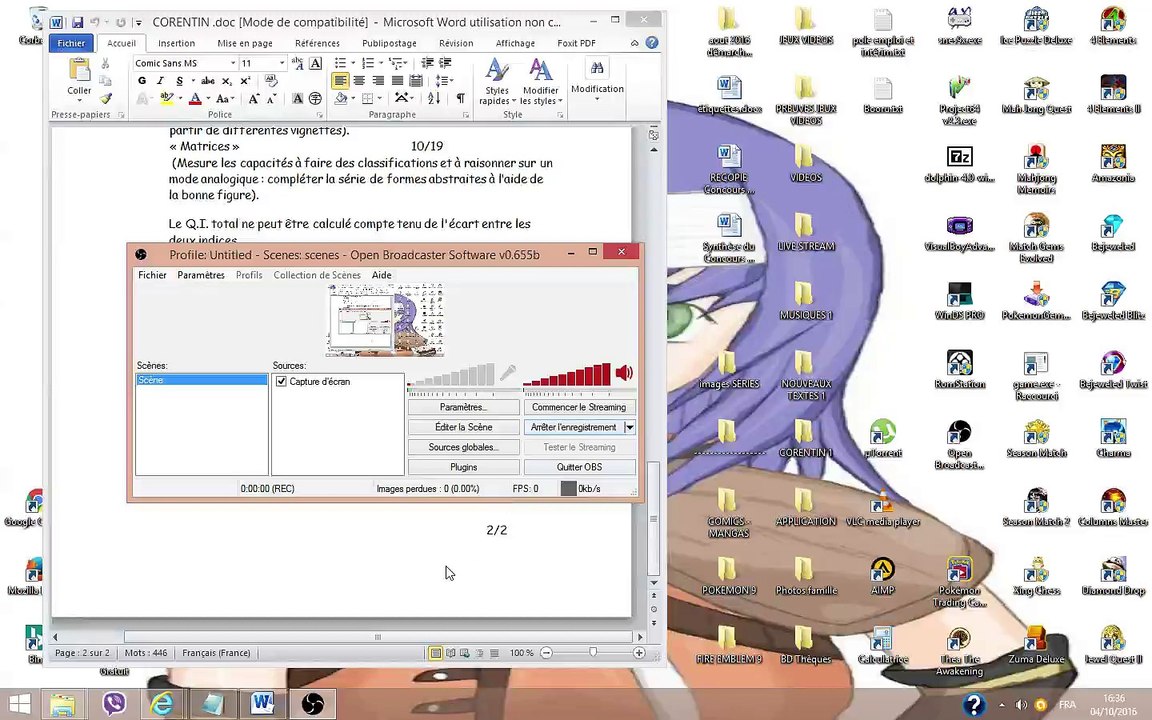The image size is (1152, 720).
Task: Select Scène in the Scènes list
Action: 201,380
